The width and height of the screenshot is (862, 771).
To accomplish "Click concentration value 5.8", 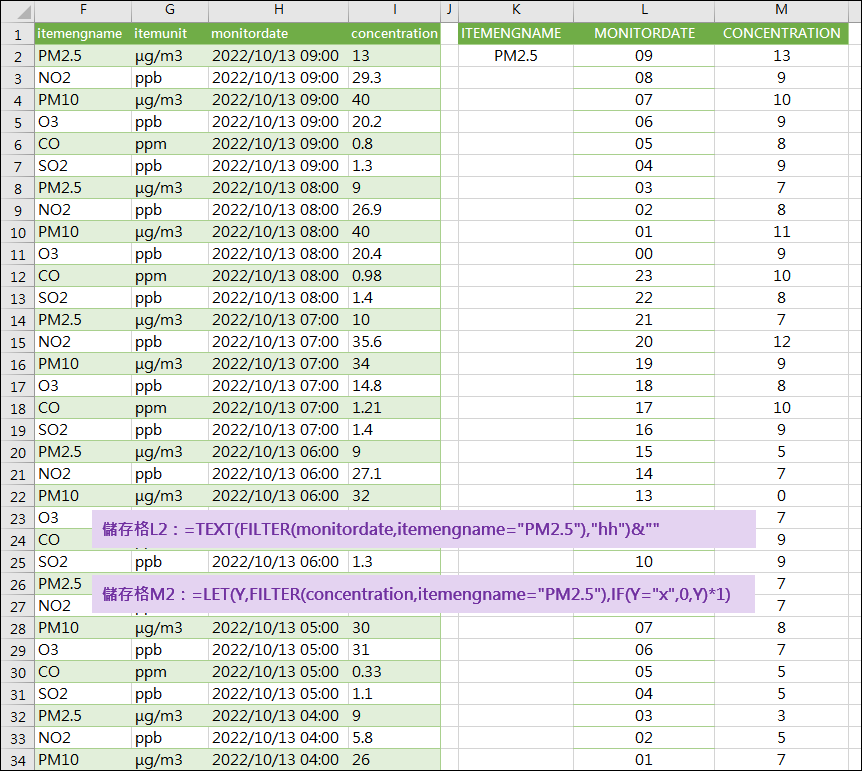I will pyautogui.click(x=395, y=737).
